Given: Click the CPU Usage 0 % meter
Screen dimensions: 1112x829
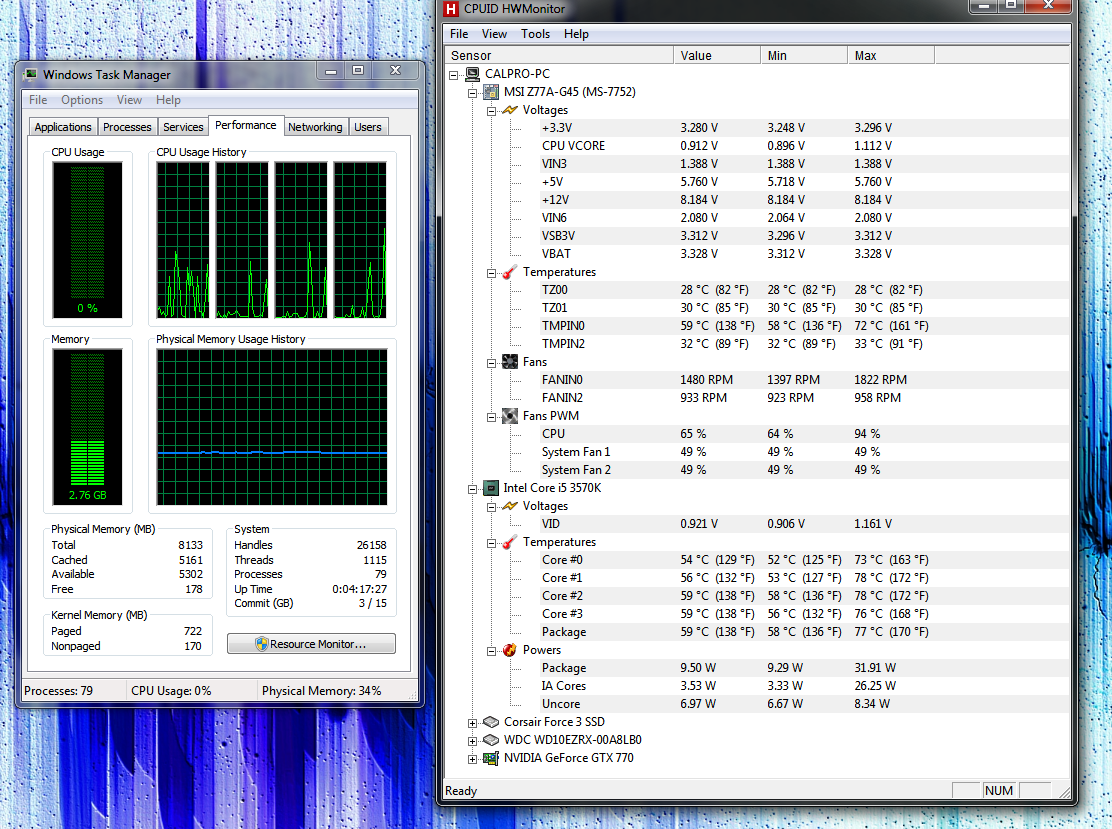Looking at the screenshot, I should pos(87,240).
